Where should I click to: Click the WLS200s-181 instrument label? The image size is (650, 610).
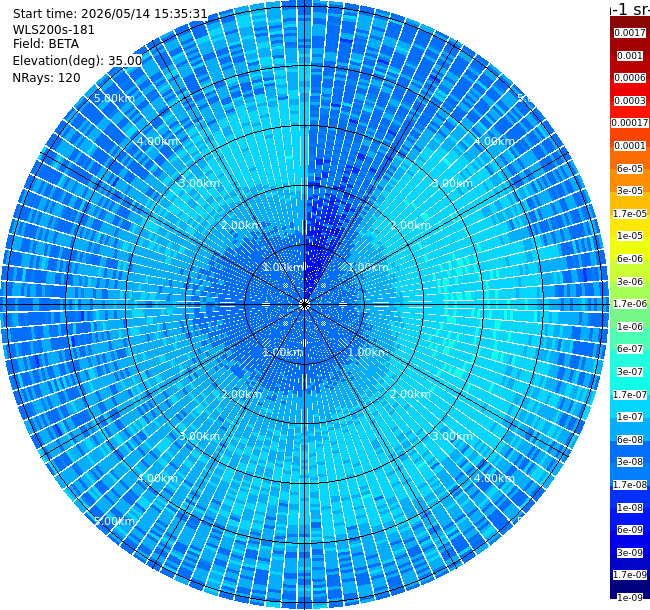coord(53,30)
